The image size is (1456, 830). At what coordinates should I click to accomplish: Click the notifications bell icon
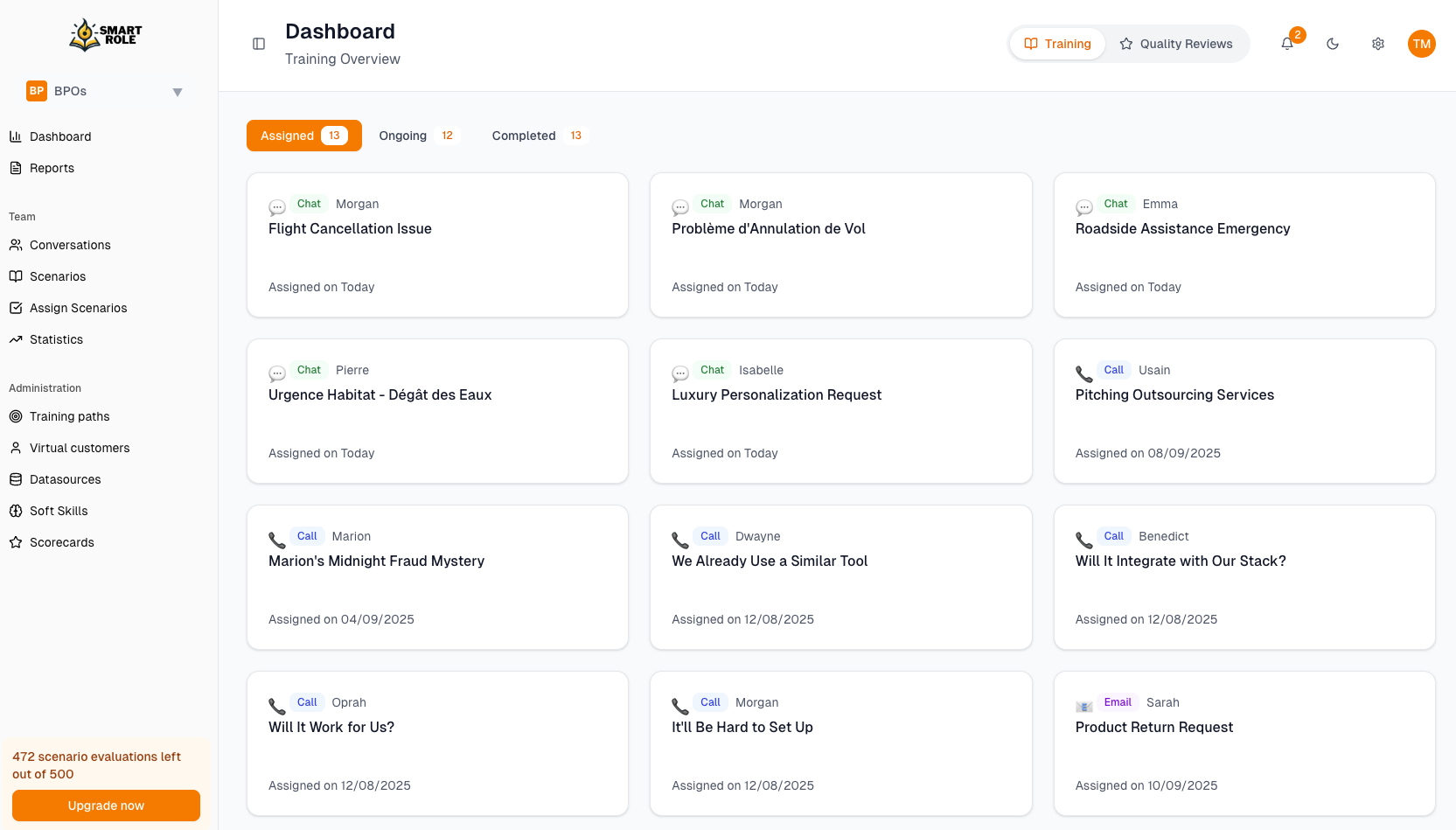[1287, 44]
